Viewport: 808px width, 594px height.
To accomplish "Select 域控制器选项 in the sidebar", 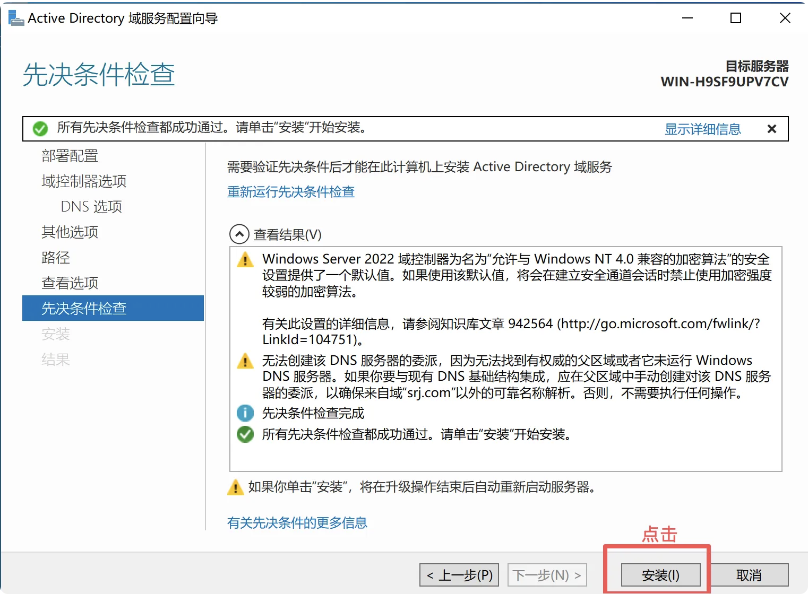I will click(x=84, y=181).
